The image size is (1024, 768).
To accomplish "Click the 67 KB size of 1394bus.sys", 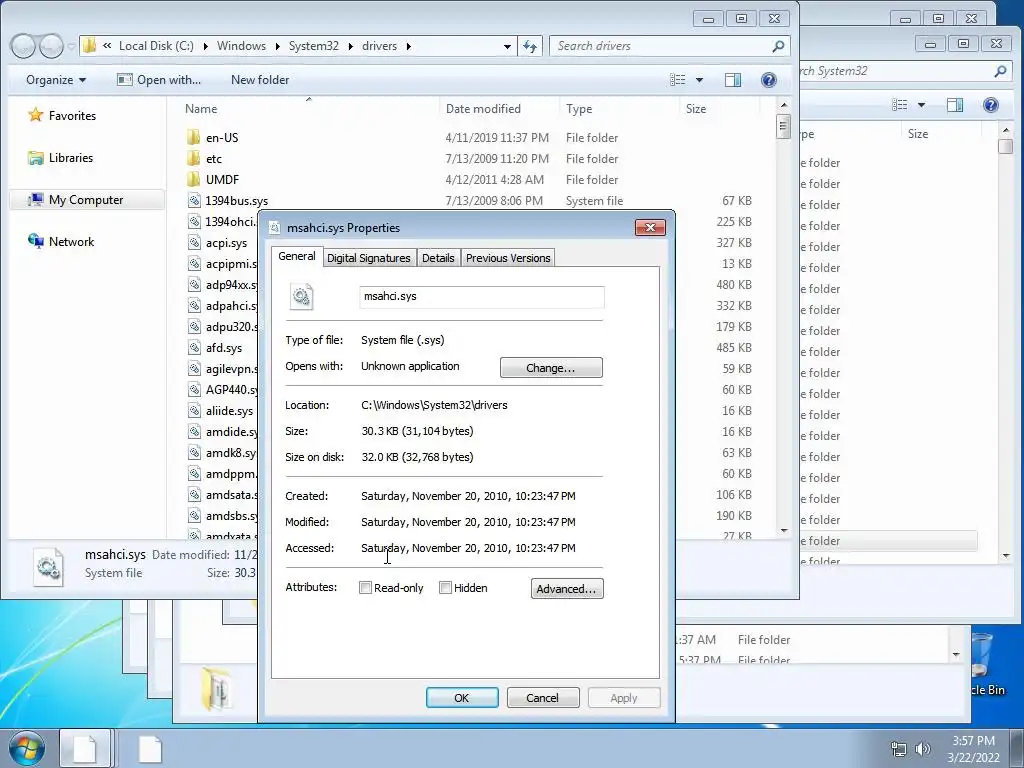I will click(x=737, y=200).
